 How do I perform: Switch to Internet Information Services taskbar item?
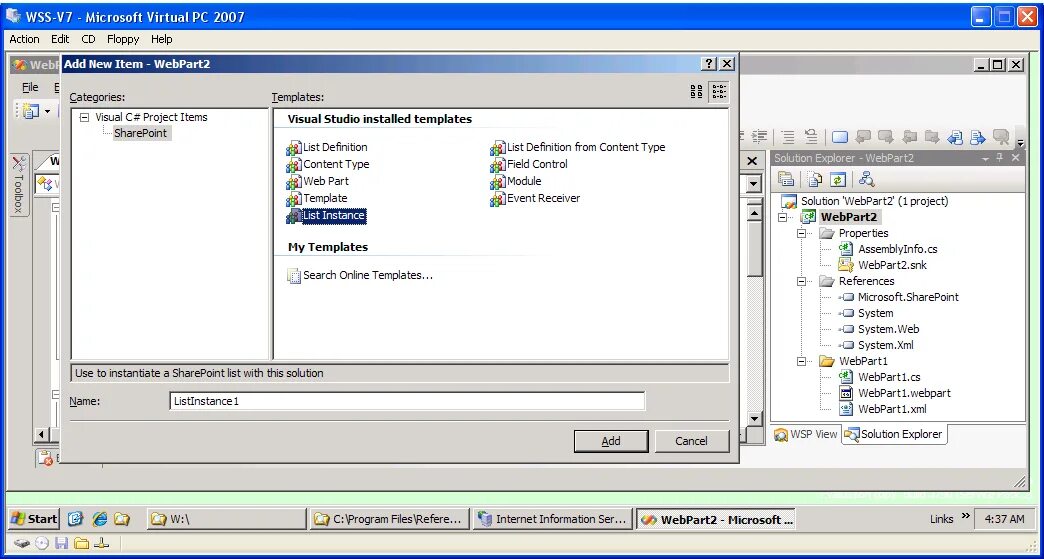[x=553, y=519]
